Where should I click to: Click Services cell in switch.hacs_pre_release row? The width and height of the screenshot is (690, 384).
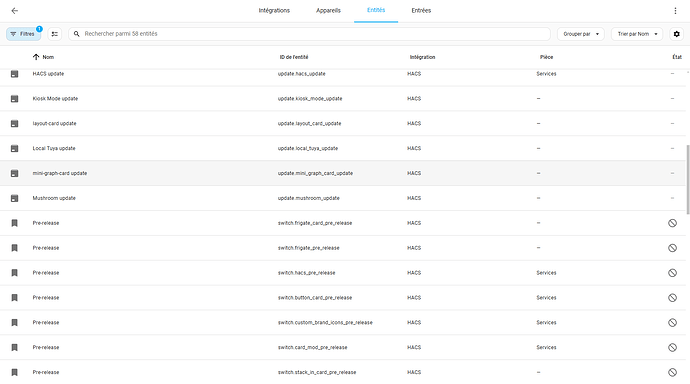pos(546,273)
